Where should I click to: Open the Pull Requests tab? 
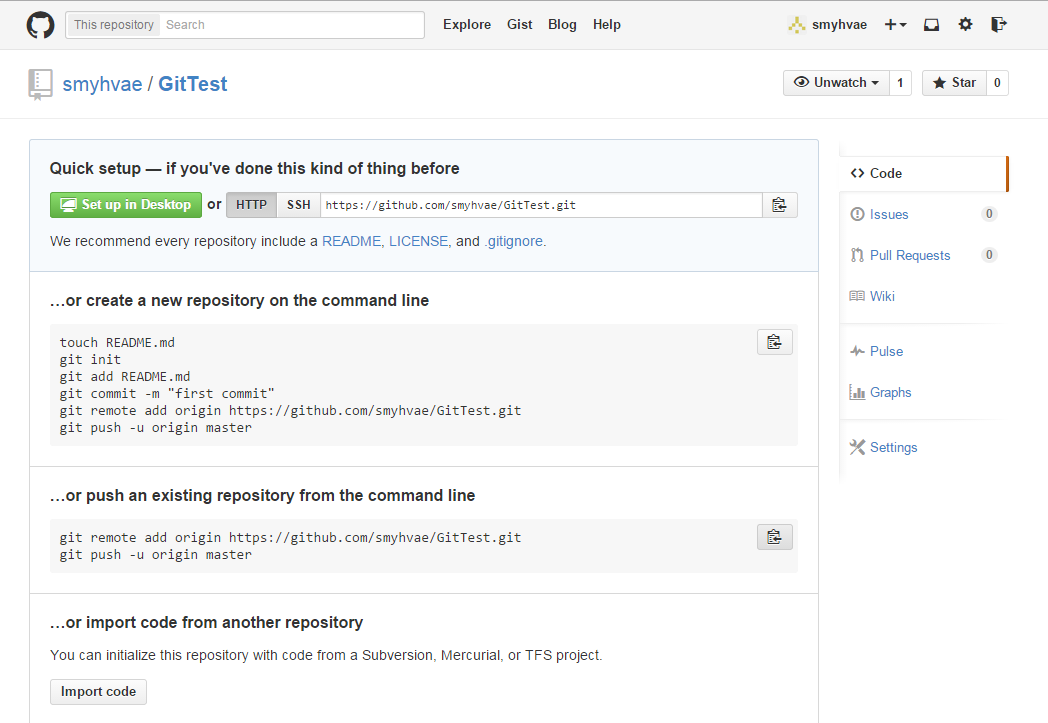click(x=922, y=255)
